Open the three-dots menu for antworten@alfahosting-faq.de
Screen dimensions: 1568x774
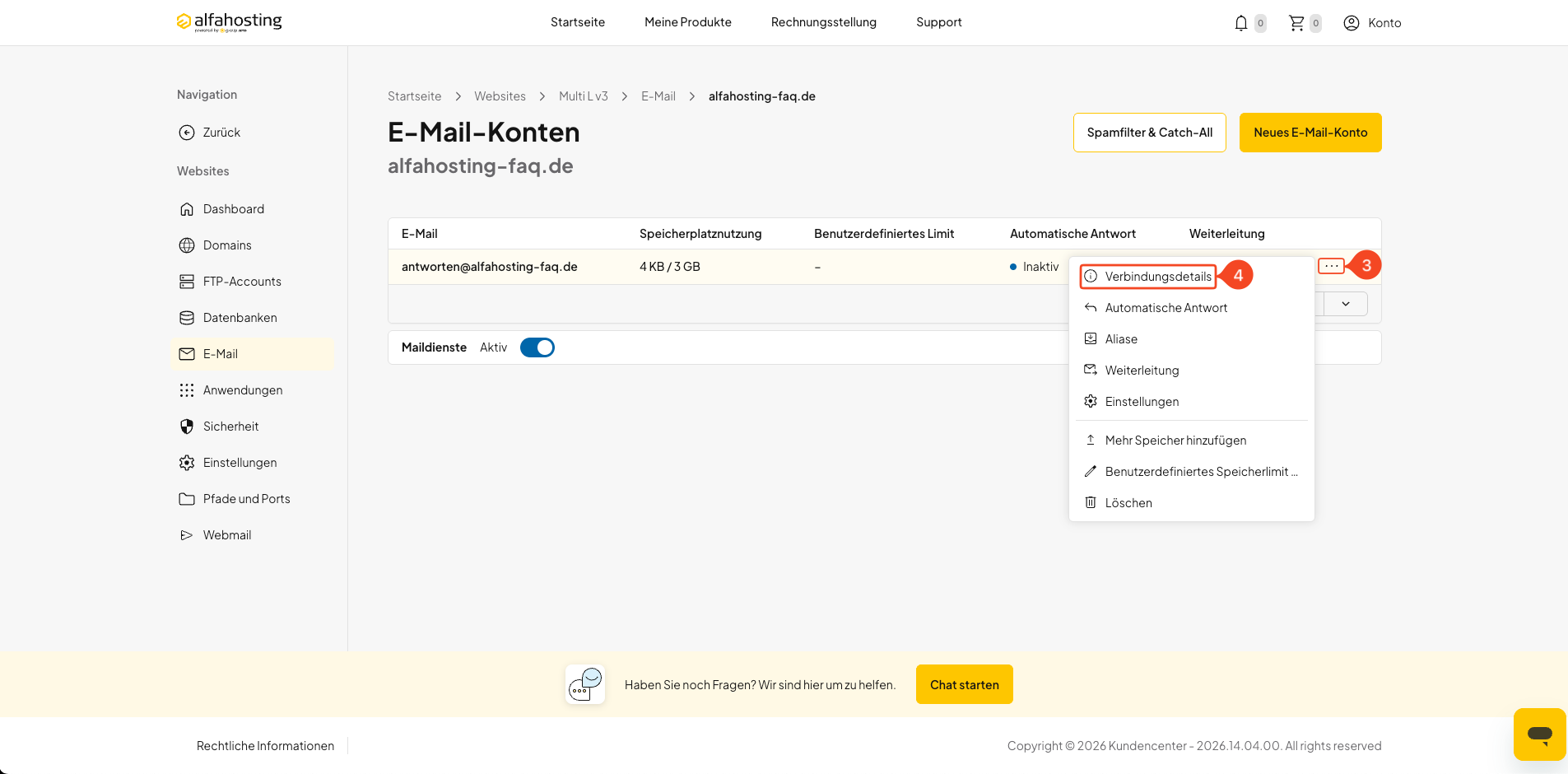pos(1331,266)
